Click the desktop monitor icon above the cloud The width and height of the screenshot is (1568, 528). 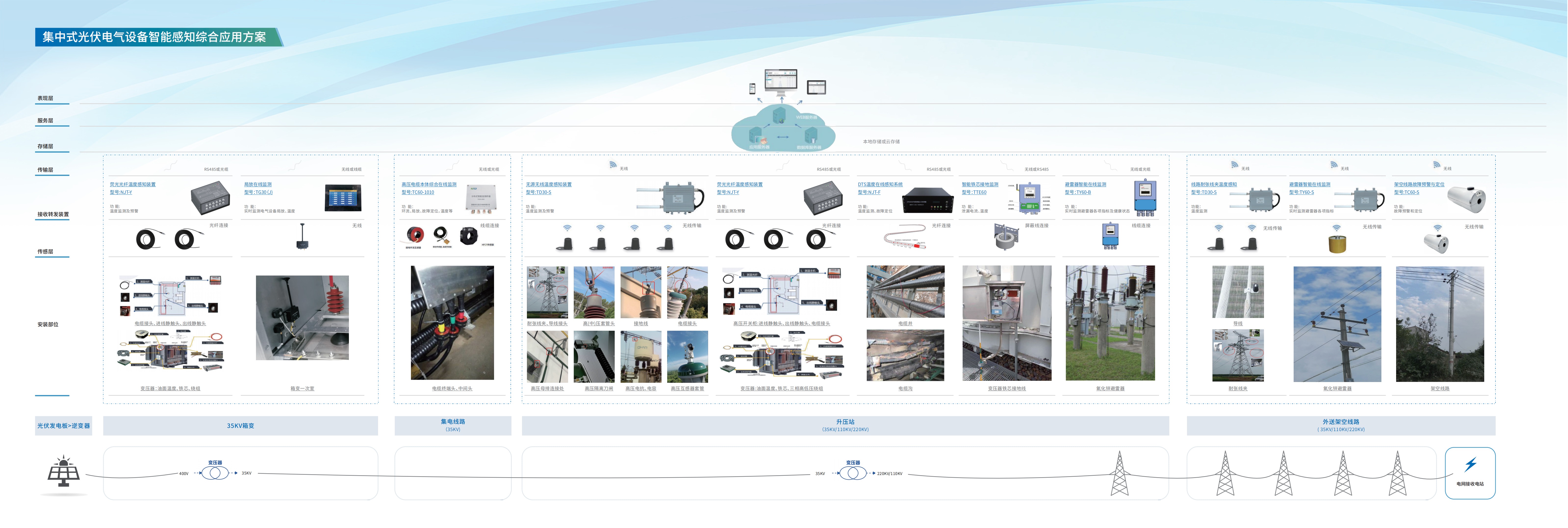(x=781, y=82)
